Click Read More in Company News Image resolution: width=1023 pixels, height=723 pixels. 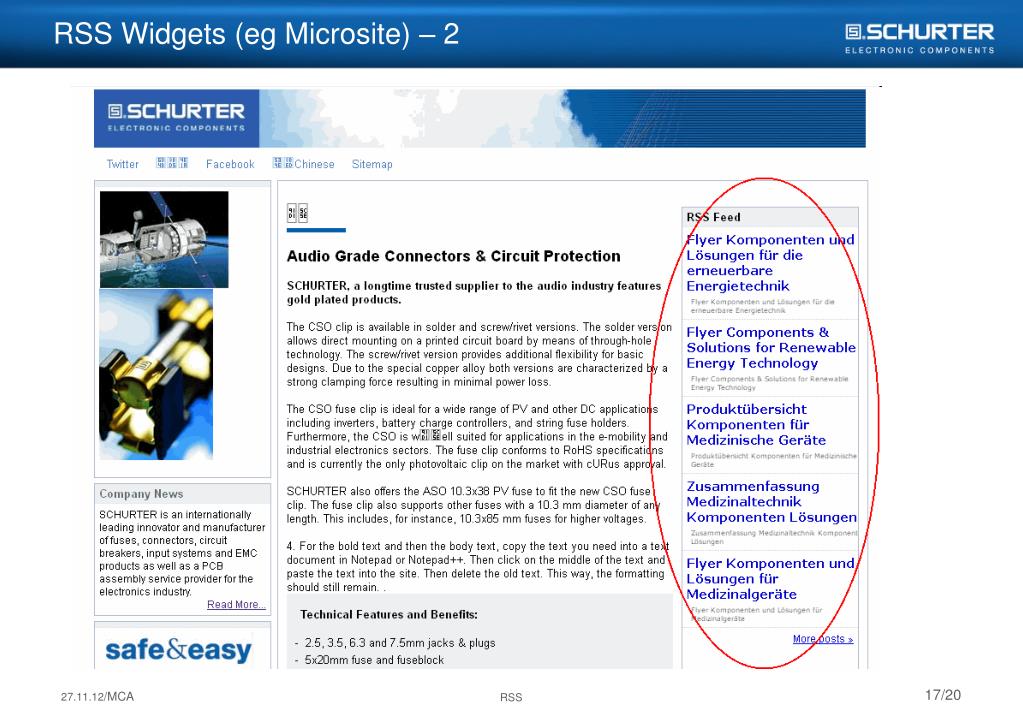point(236,604)
